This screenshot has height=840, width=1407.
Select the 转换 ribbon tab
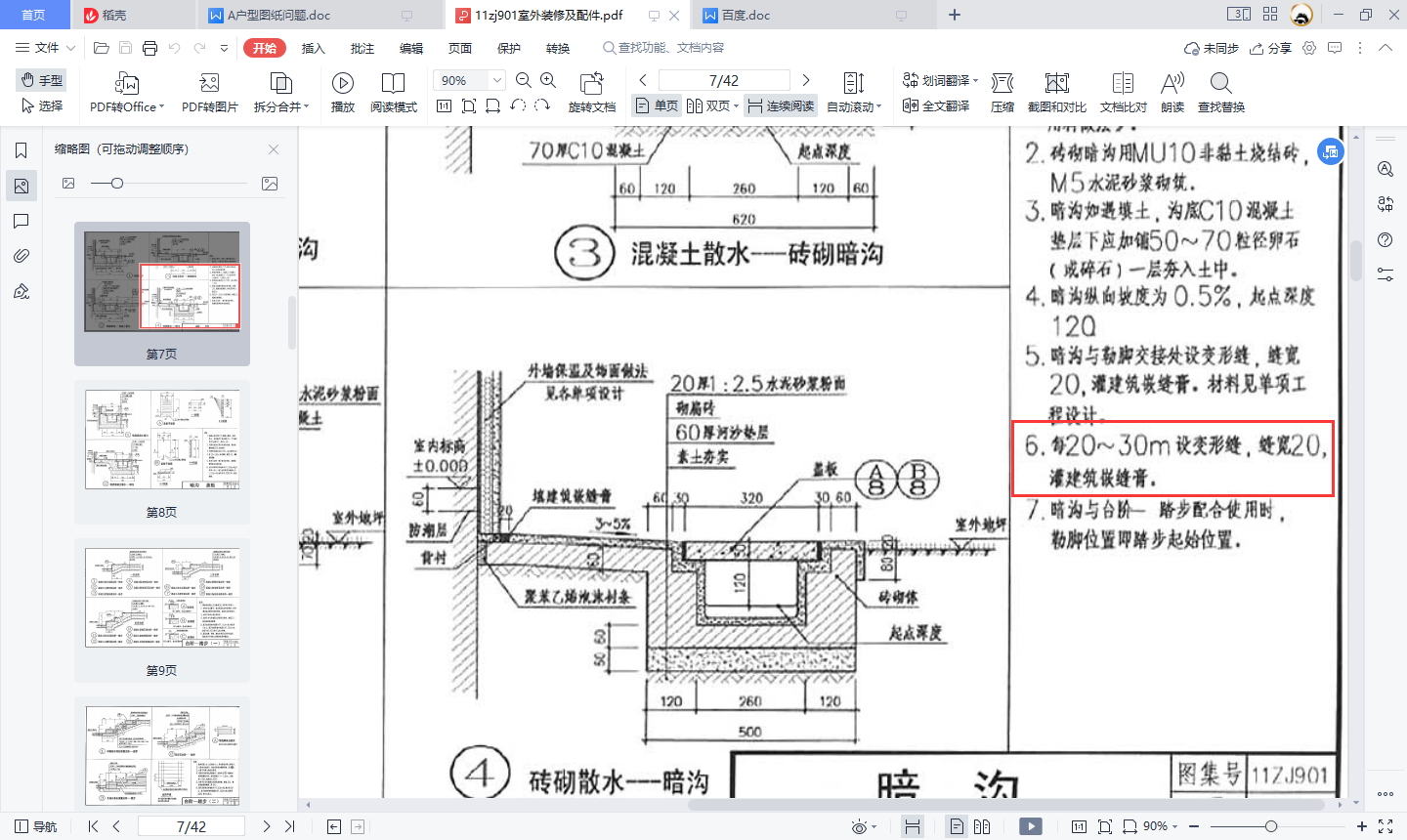558,48
